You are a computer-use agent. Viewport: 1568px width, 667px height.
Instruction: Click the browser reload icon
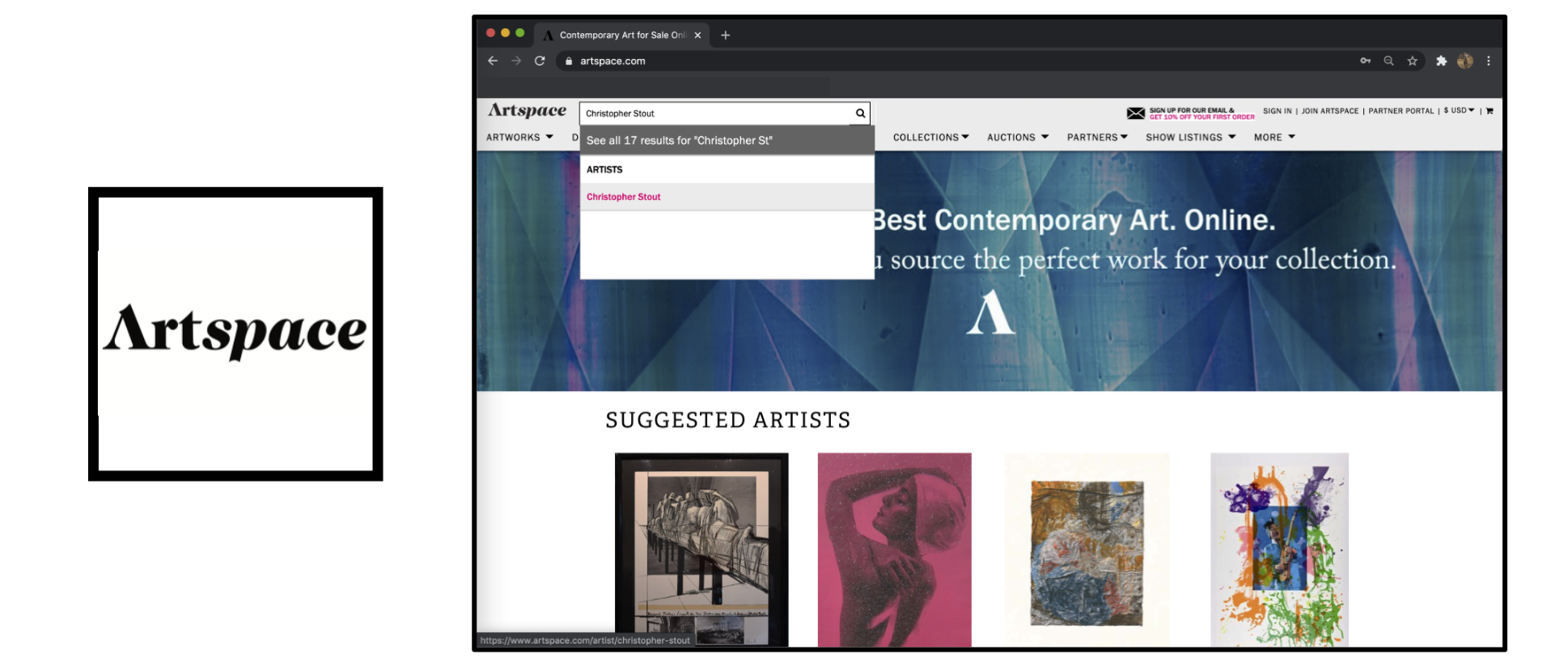(540, 61)
